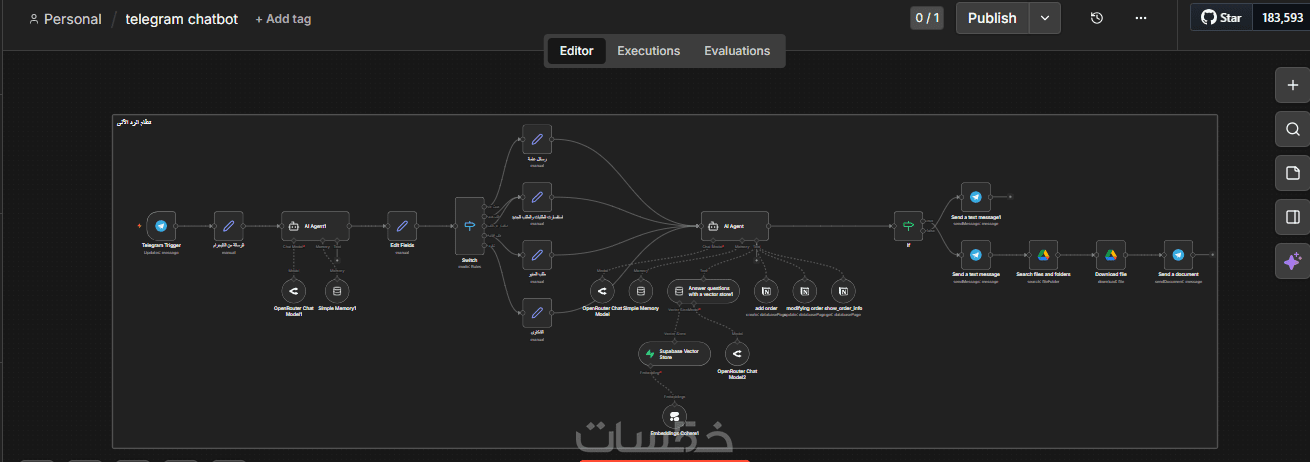Click the 'Send a document' label text
The width and height of the screenshot is (1310, 462).
click(x=1178, y=274)
